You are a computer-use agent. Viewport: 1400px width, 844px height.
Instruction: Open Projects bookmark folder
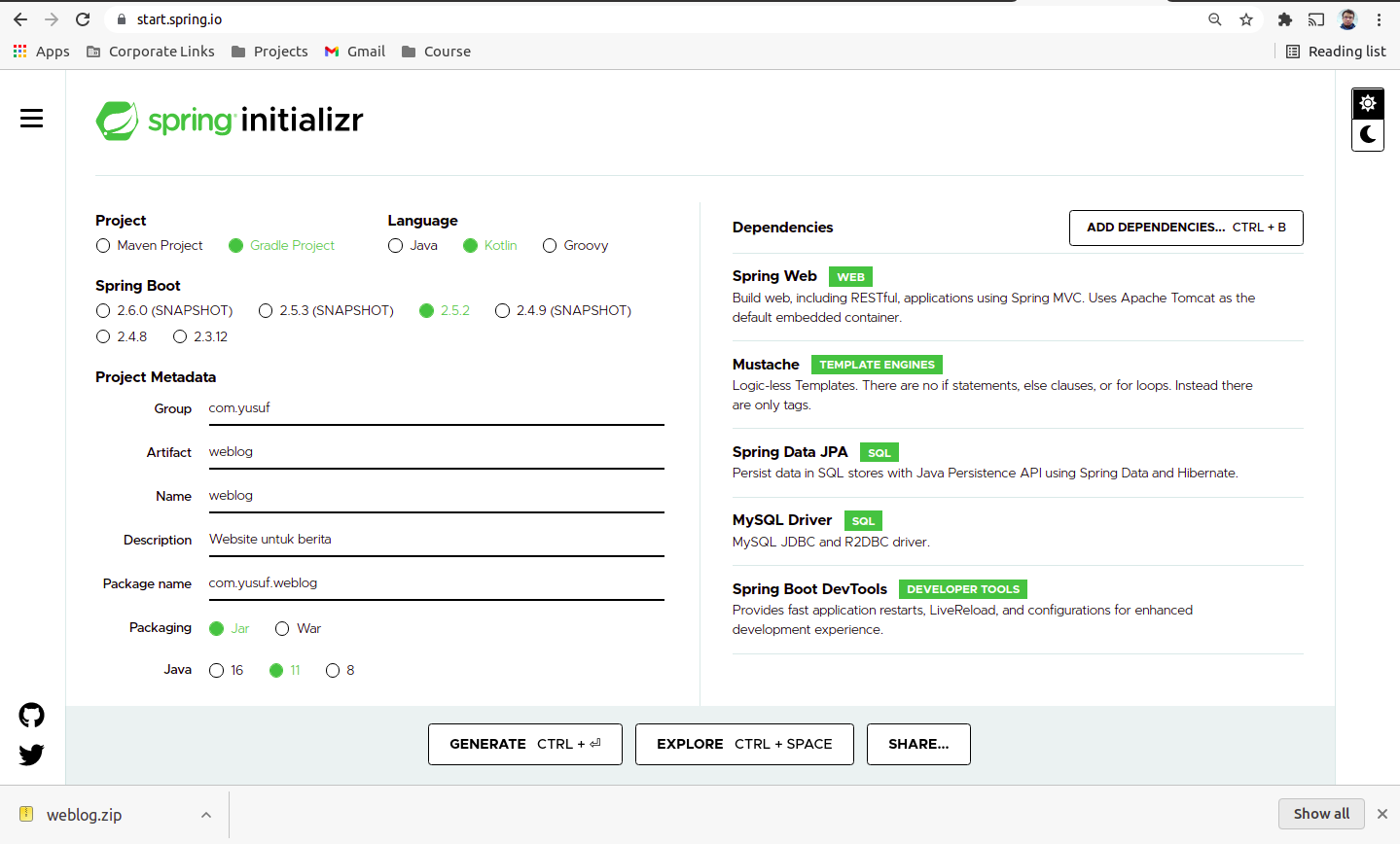tap(269, 52)
